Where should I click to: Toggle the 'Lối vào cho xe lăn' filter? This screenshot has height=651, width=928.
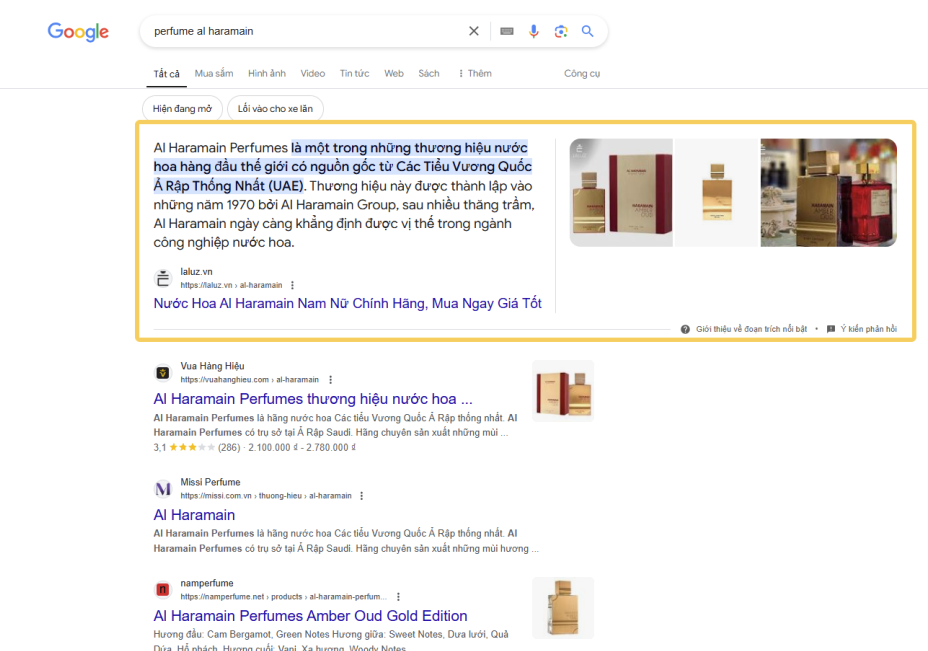275,108
